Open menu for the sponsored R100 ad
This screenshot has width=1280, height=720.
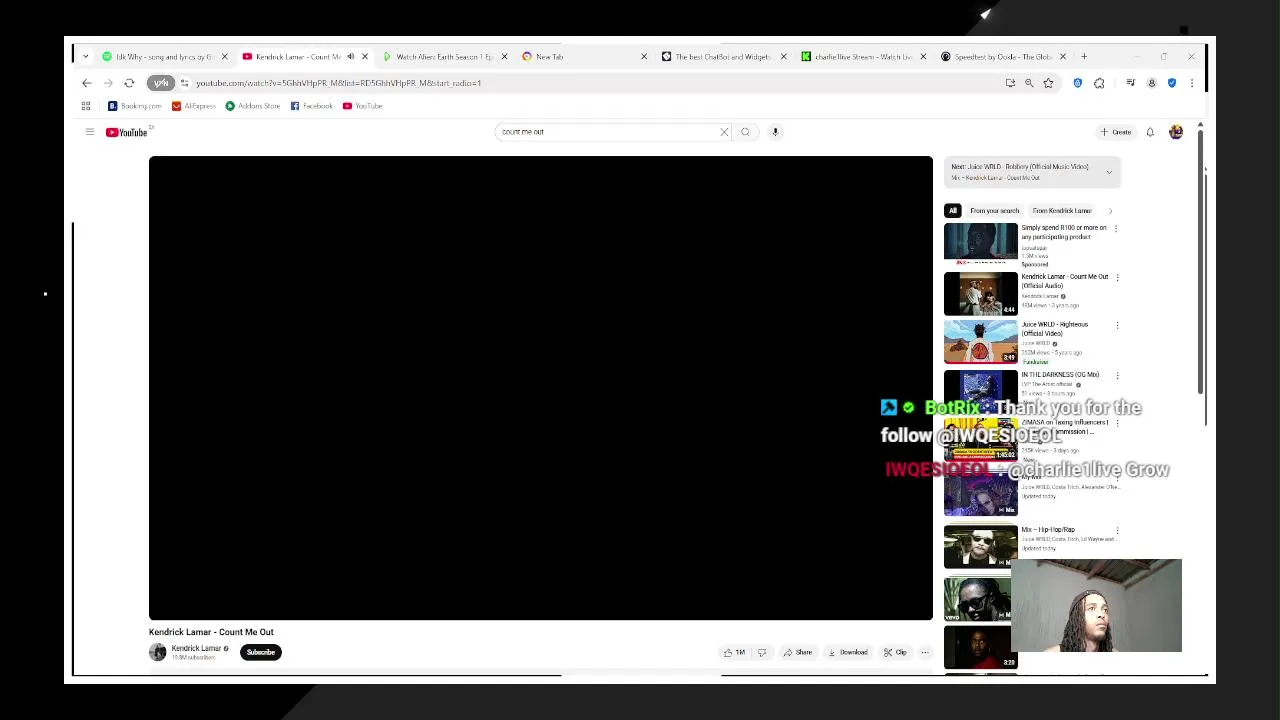1116,229
